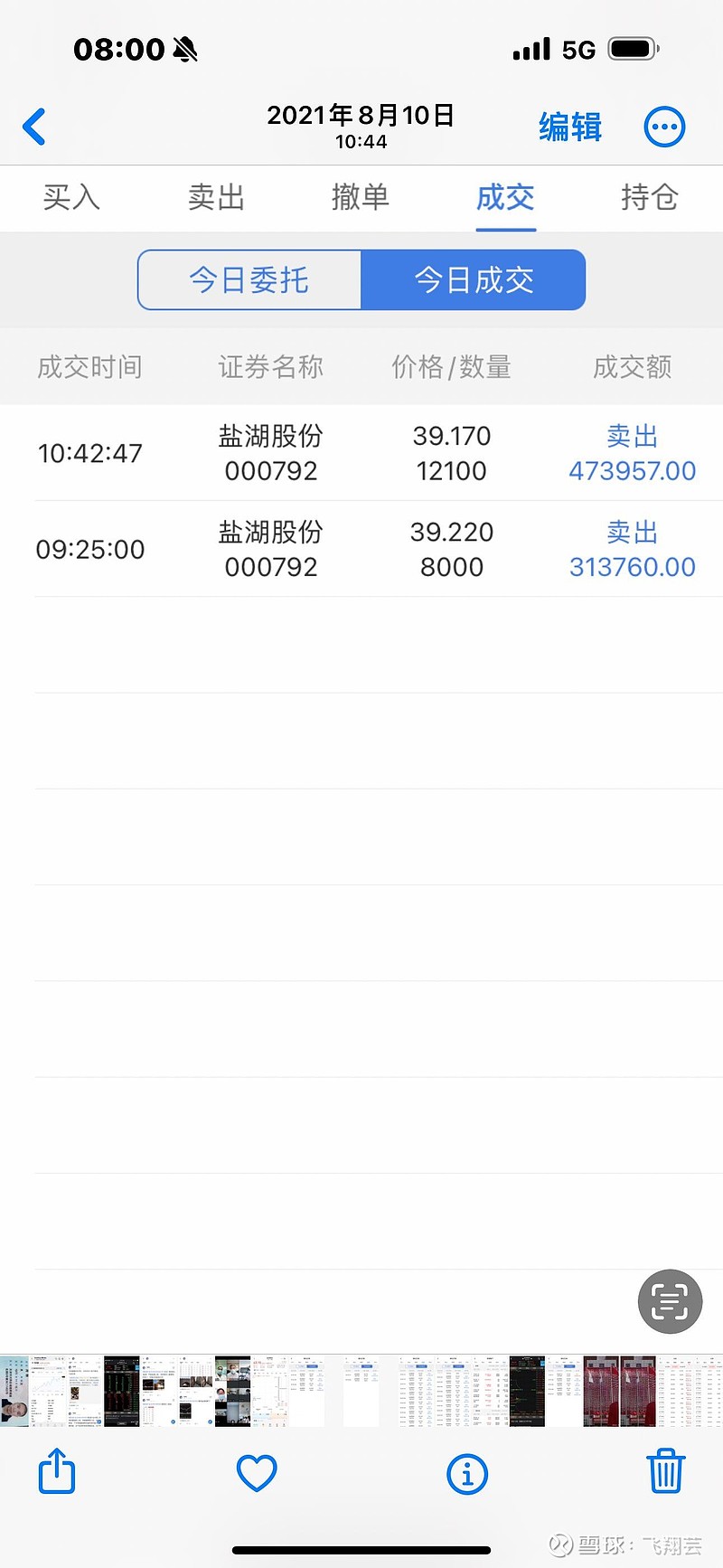Tap 473957.00 sell amount link
The height and width of the screenshot is (1568, 723).
tap(632, 471)
